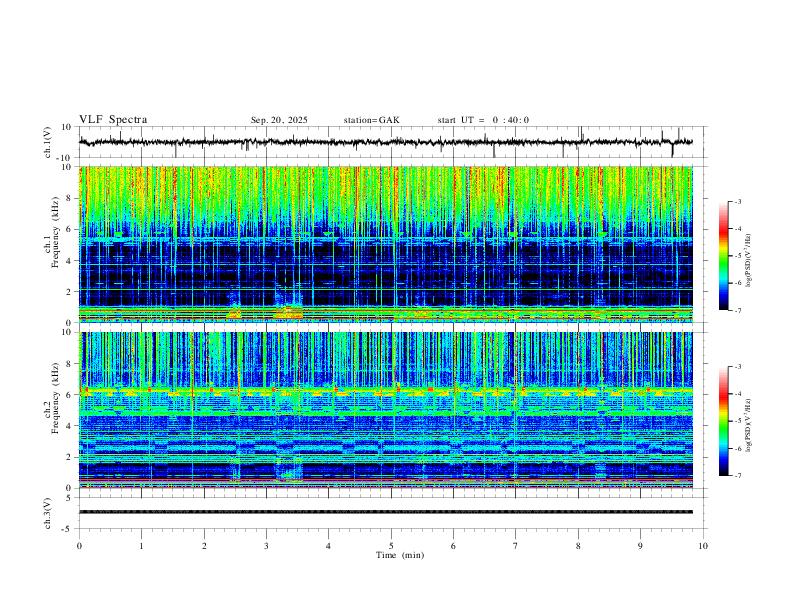
Task: Click the "-7" label on ch.1 color bar
Action: [737, 310]
